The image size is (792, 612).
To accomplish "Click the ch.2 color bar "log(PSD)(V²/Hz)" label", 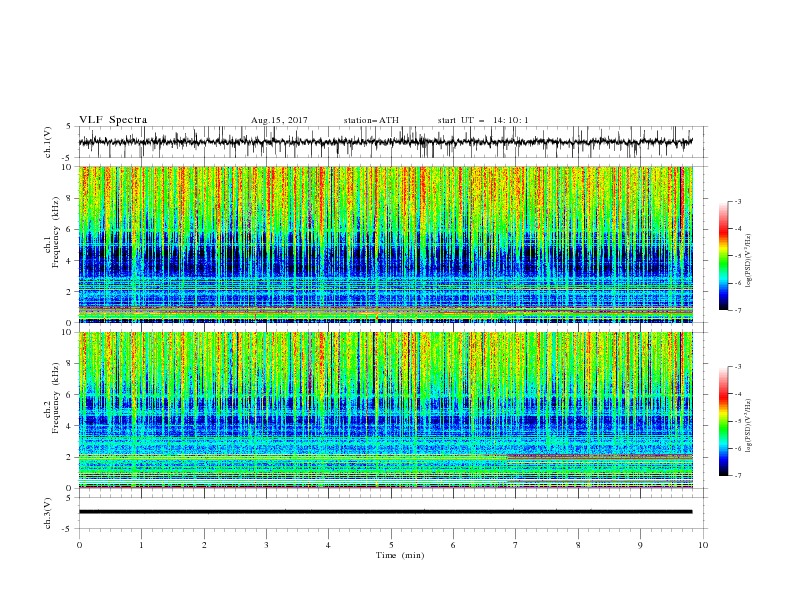I will [x=748, y=426].
